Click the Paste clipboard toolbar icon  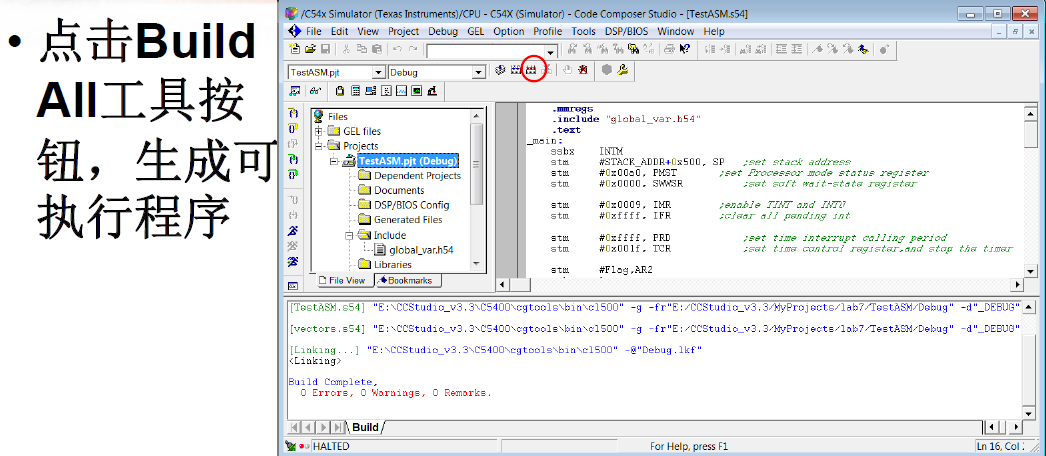click(377, 49)
